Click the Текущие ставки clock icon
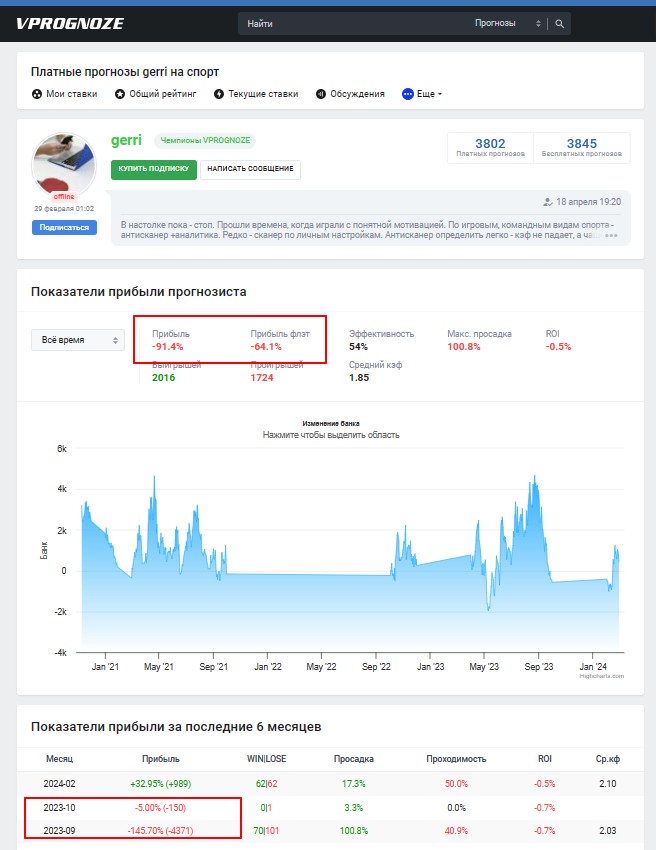656x850 pixels. click(219, 94)
